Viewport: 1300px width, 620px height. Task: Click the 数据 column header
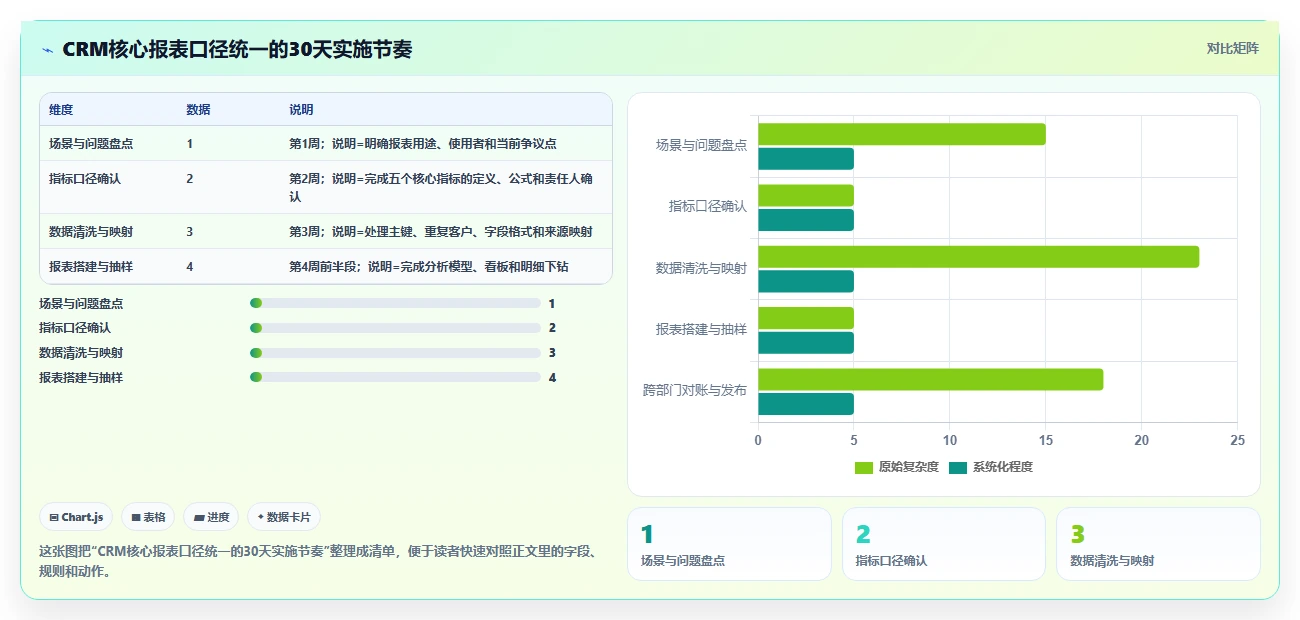(198, 109)
